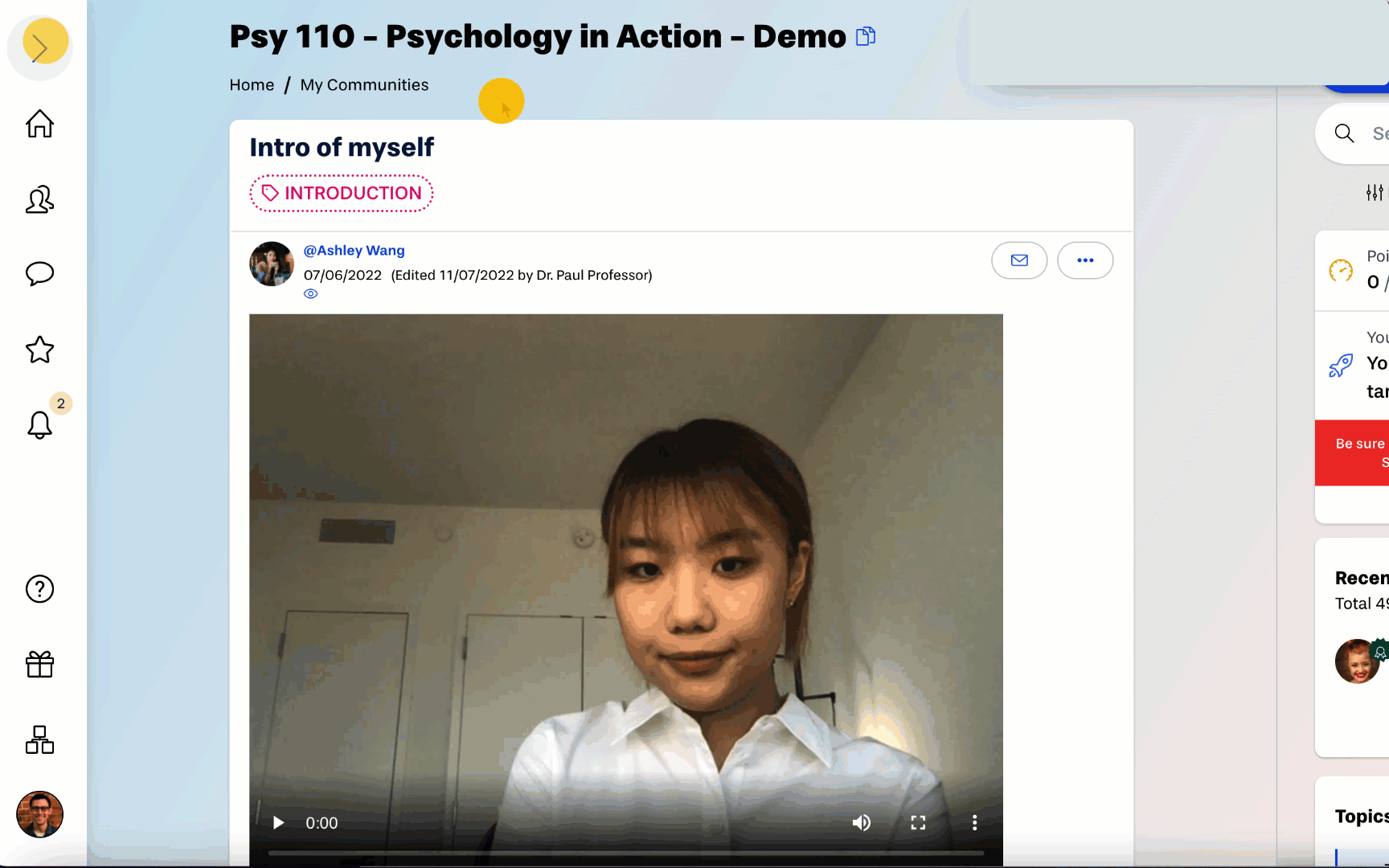
Task: Open messages chat bubble icon
Action: pos(39,274)
